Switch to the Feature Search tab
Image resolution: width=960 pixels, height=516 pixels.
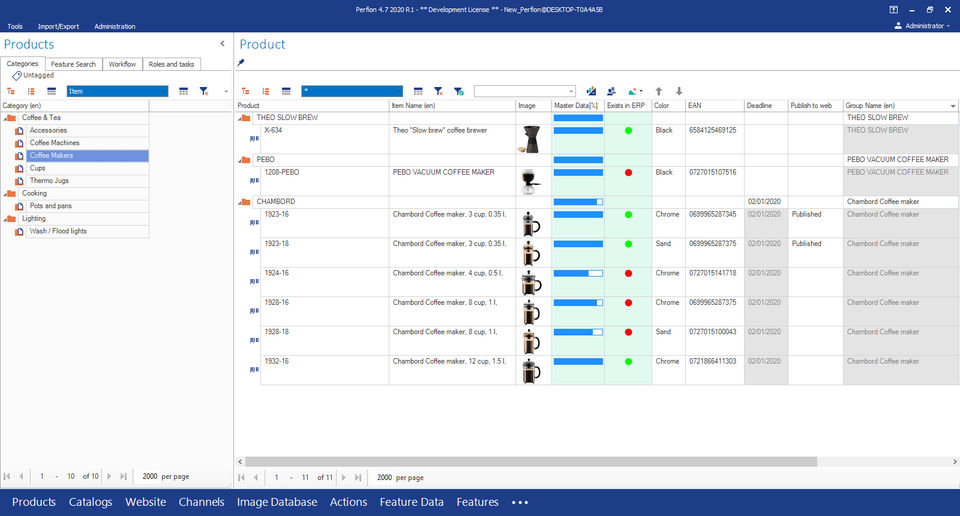click(73, 64)
